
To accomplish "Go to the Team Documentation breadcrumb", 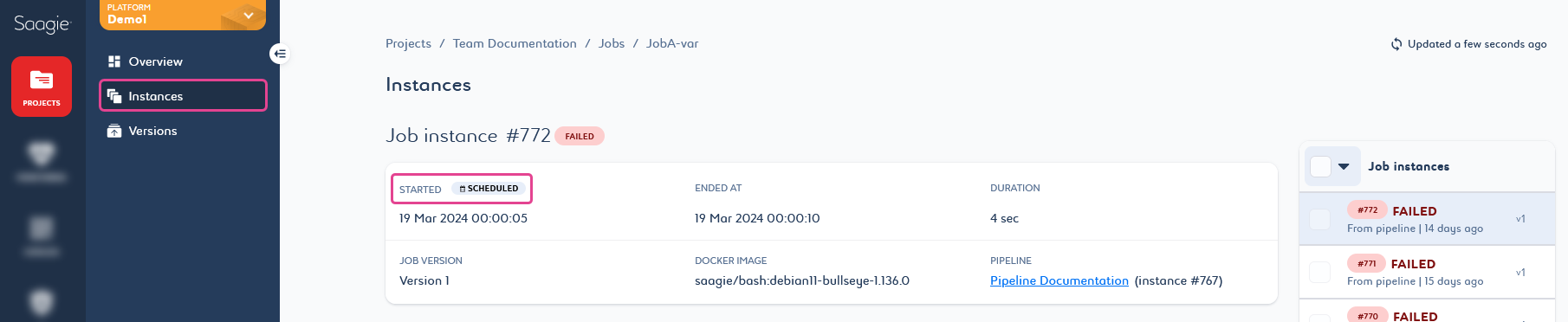I will tap(515, 43).
